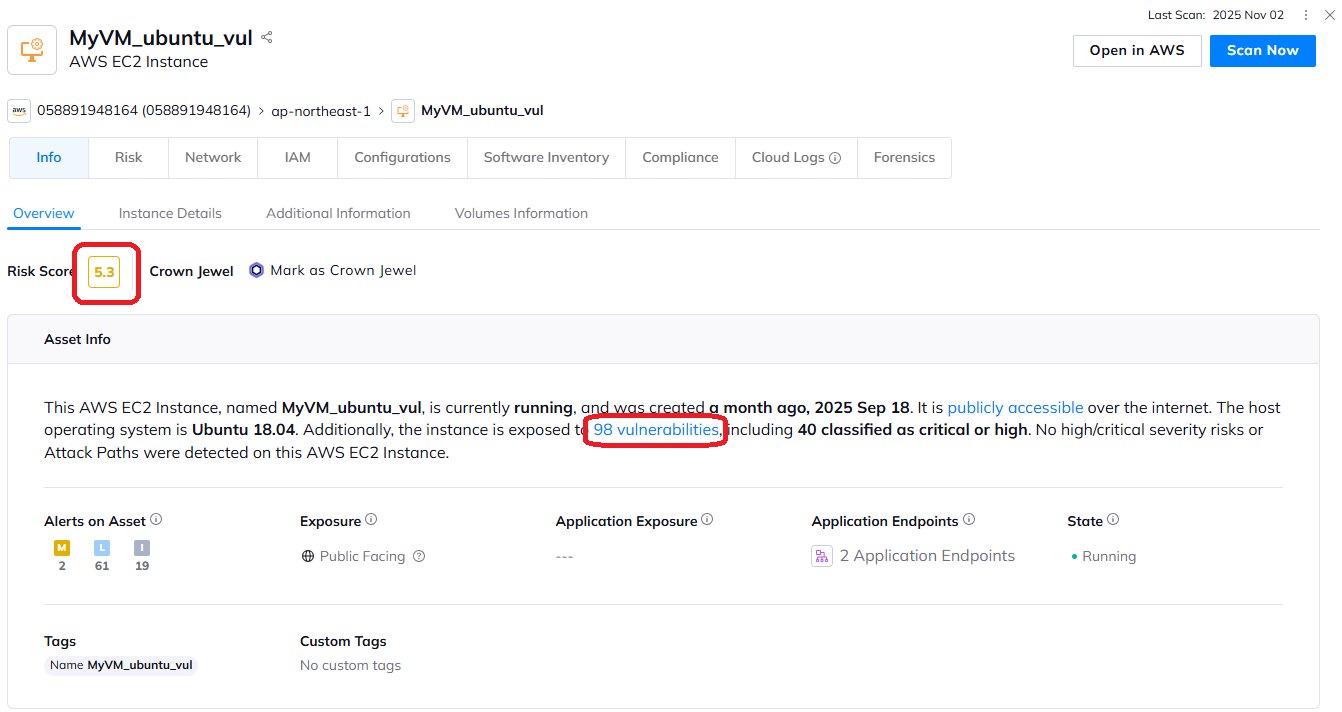The height and width of the screenshot is (712, 1342).
Task: Close the asset details panel
Action: 1329,15
